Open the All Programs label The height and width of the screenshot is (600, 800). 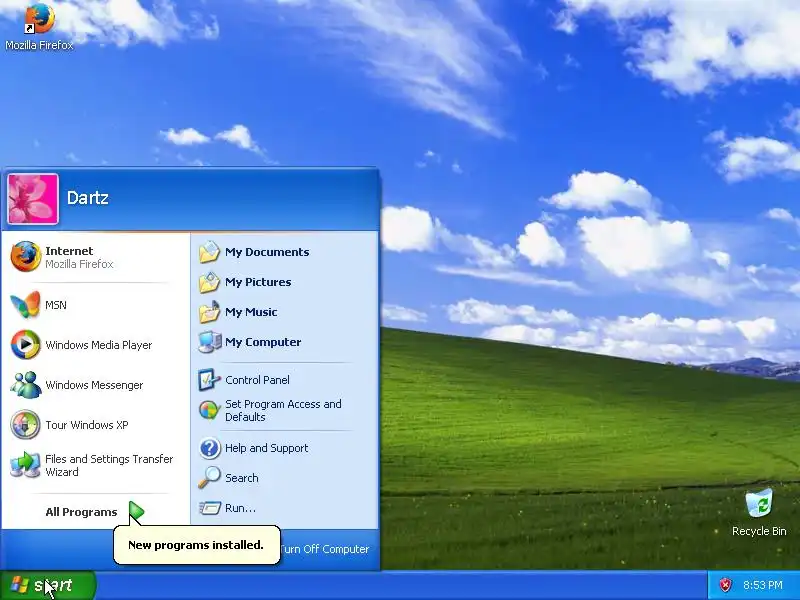pos(81,512)
